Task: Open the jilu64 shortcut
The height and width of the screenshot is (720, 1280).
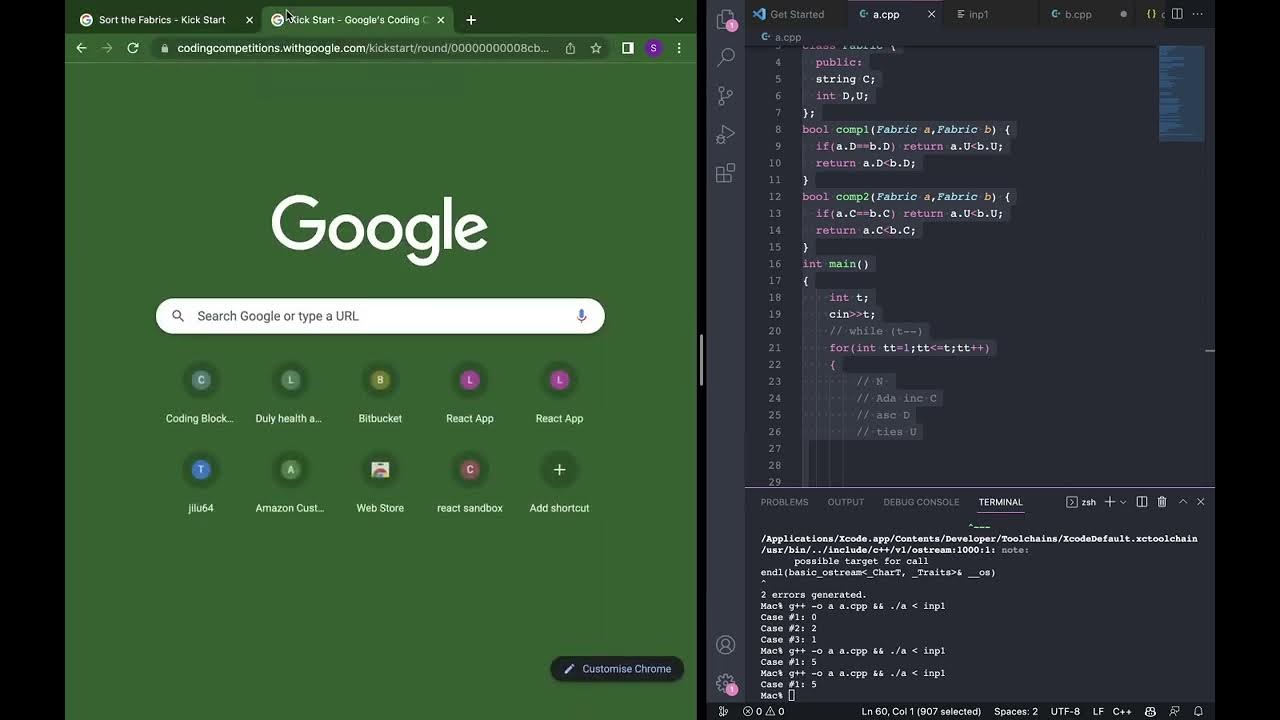Action: (x=200, y=484)
